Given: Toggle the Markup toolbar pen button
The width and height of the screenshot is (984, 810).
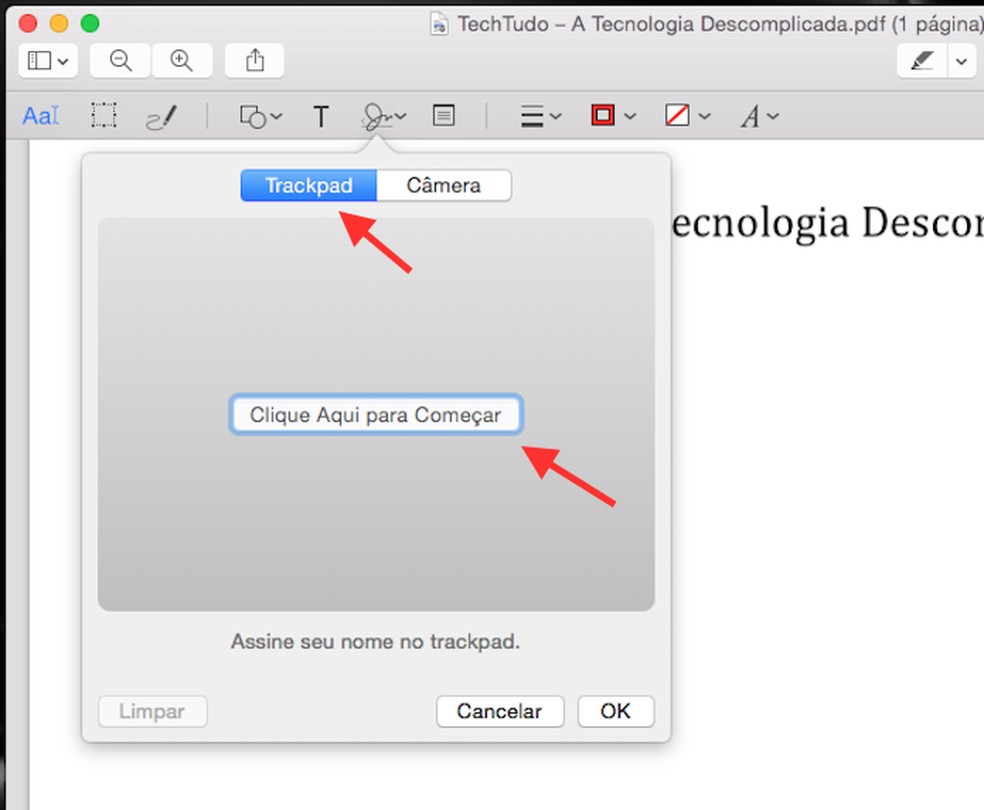Looking at the screenshot, I should pyautogui.click(x=922, y=61).
